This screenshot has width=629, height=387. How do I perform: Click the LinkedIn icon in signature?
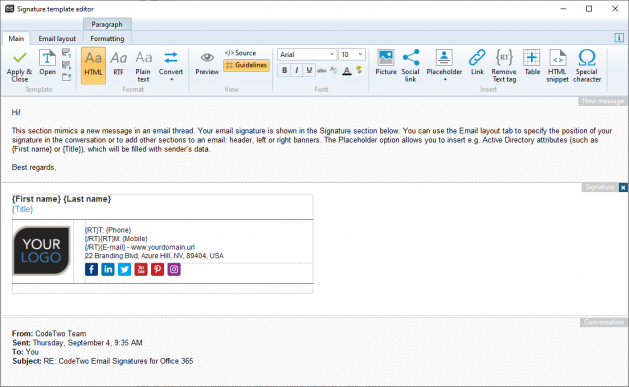108,269
